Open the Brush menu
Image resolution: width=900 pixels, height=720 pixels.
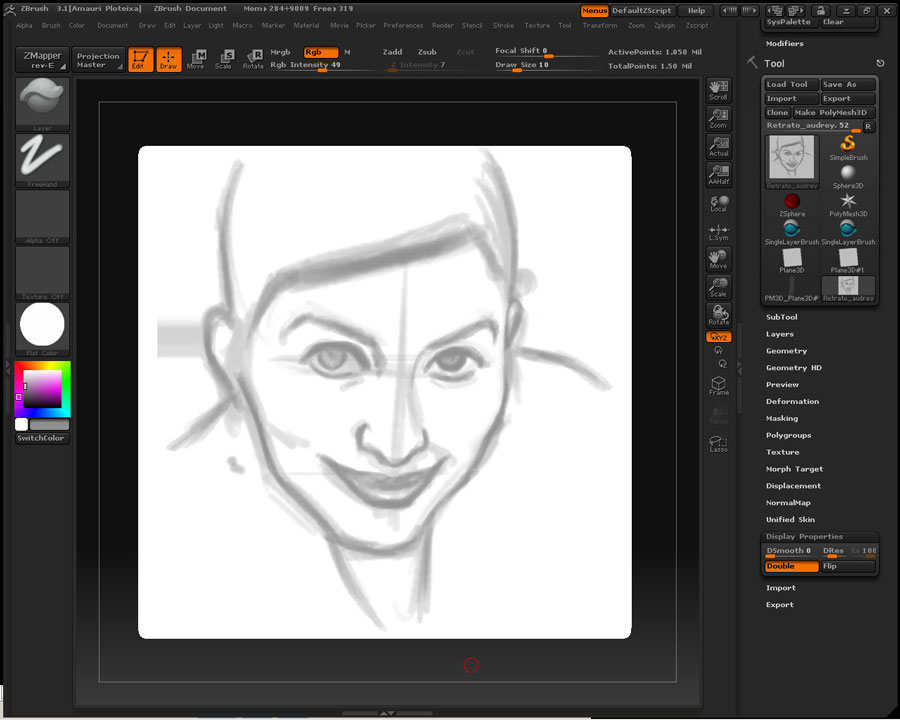pos(51,25)
